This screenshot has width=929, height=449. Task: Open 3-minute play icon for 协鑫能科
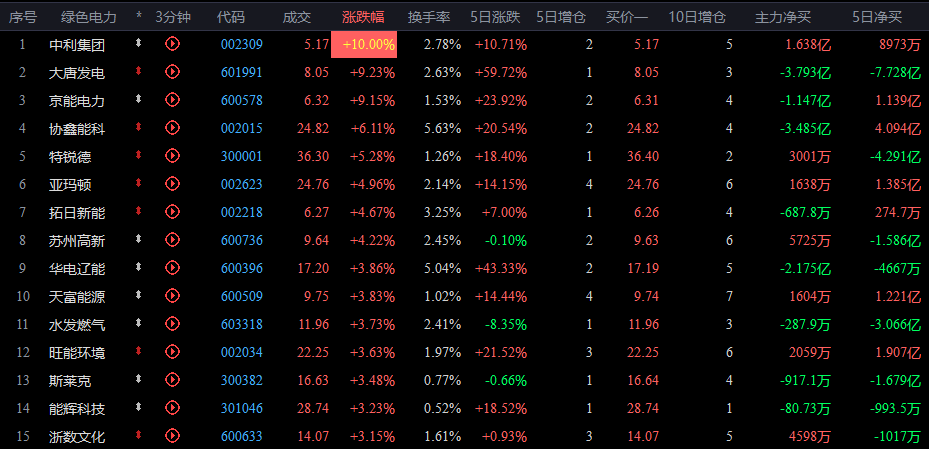pyautogui.click(x=172, y=127)
